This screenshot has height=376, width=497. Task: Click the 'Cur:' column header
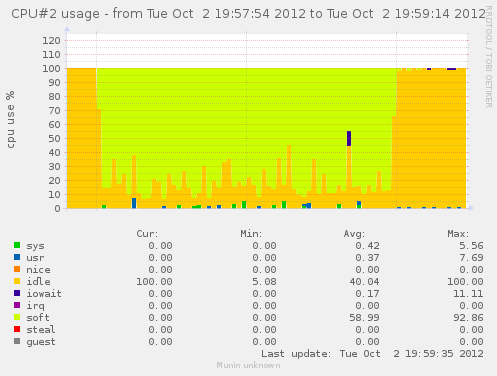coord(147,234)
